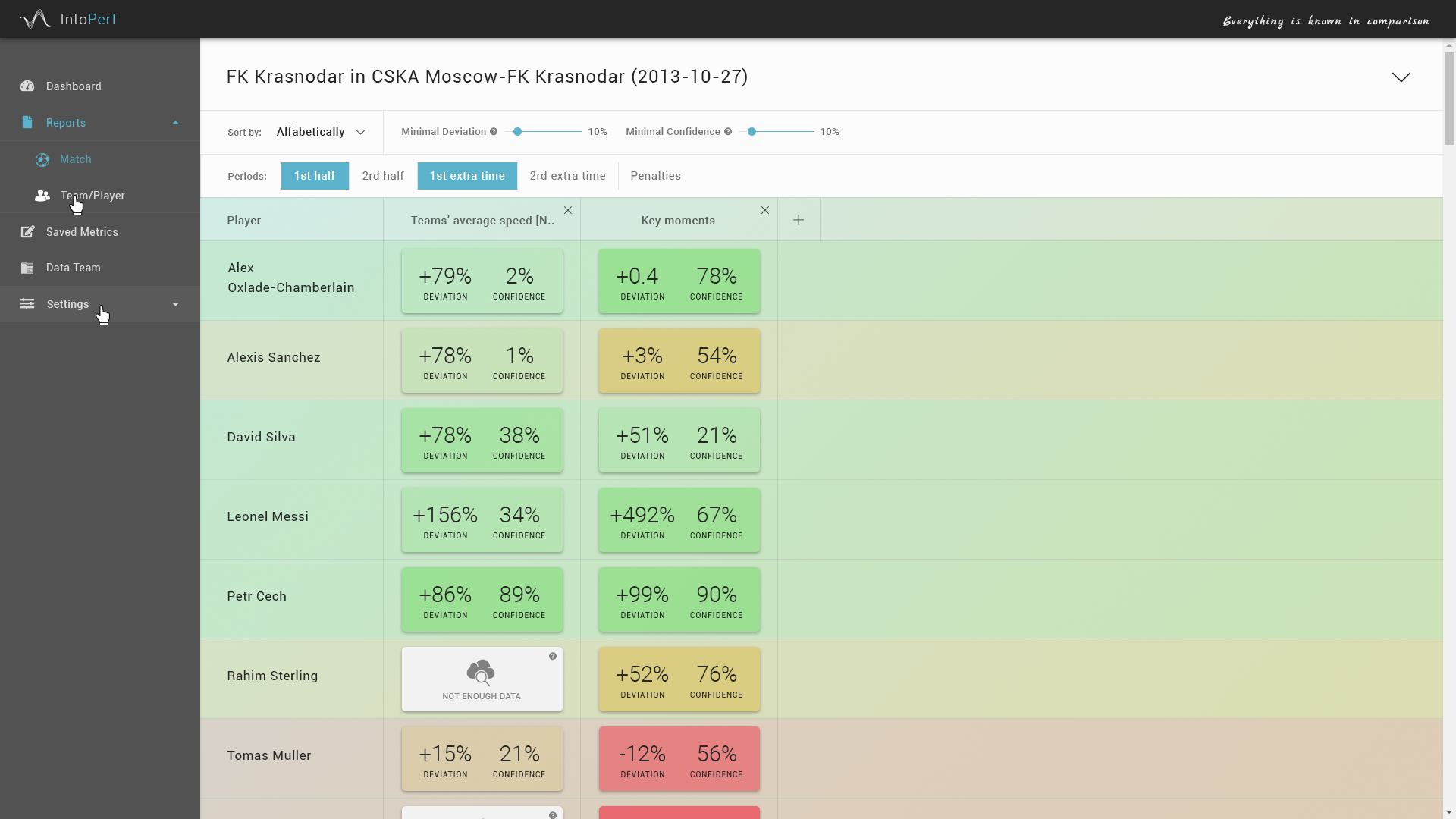Image resolution: width=1456 pixels, height=819 pixels.
Task: Open the Alfabetically sort dropdown
Action: 320,132
